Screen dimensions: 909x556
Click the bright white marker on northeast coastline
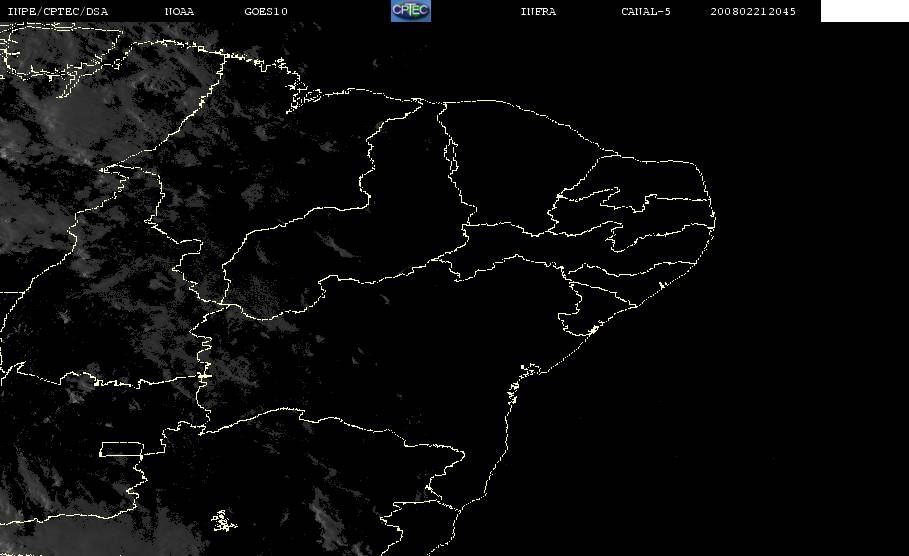661,285
